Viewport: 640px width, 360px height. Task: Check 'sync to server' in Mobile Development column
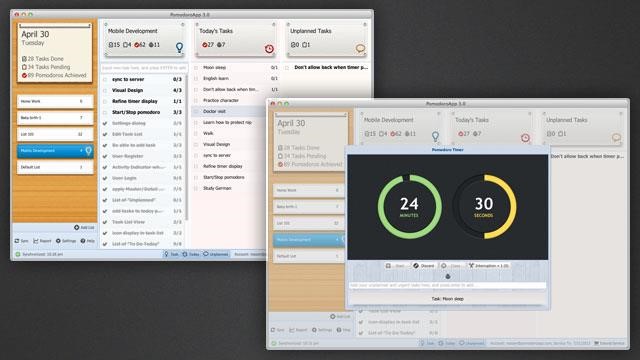pos(105,80)
